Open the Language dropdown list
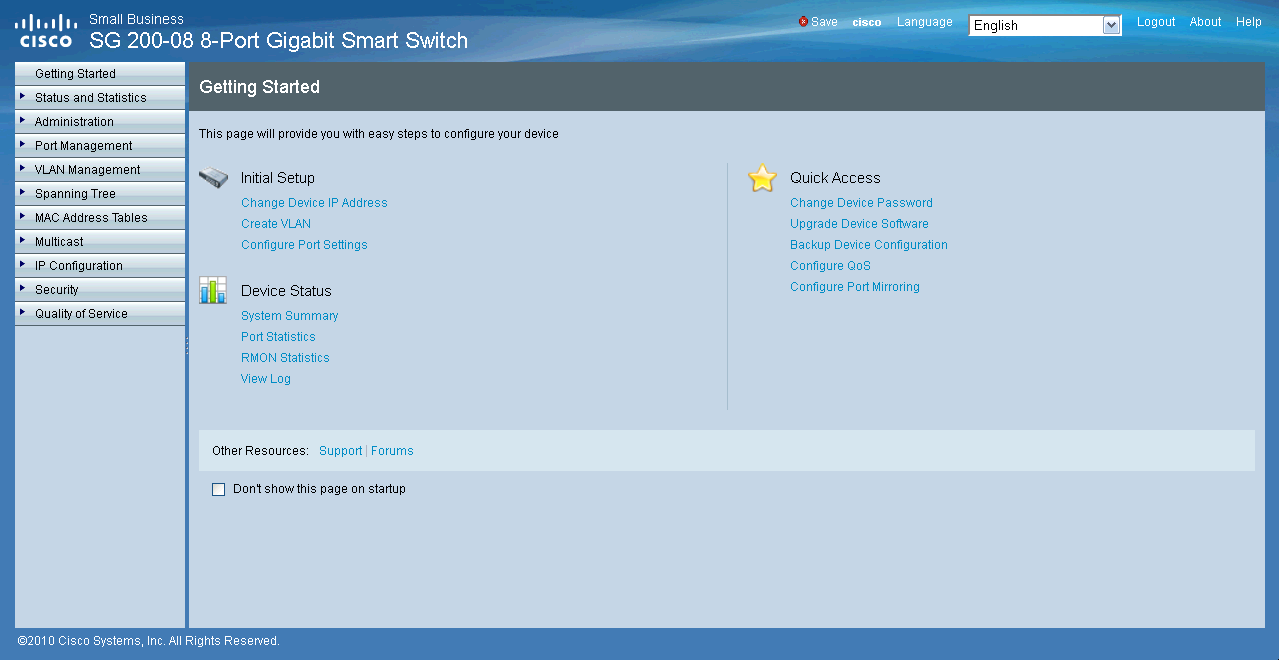 pyautogui.click(x=1111, y=25)
